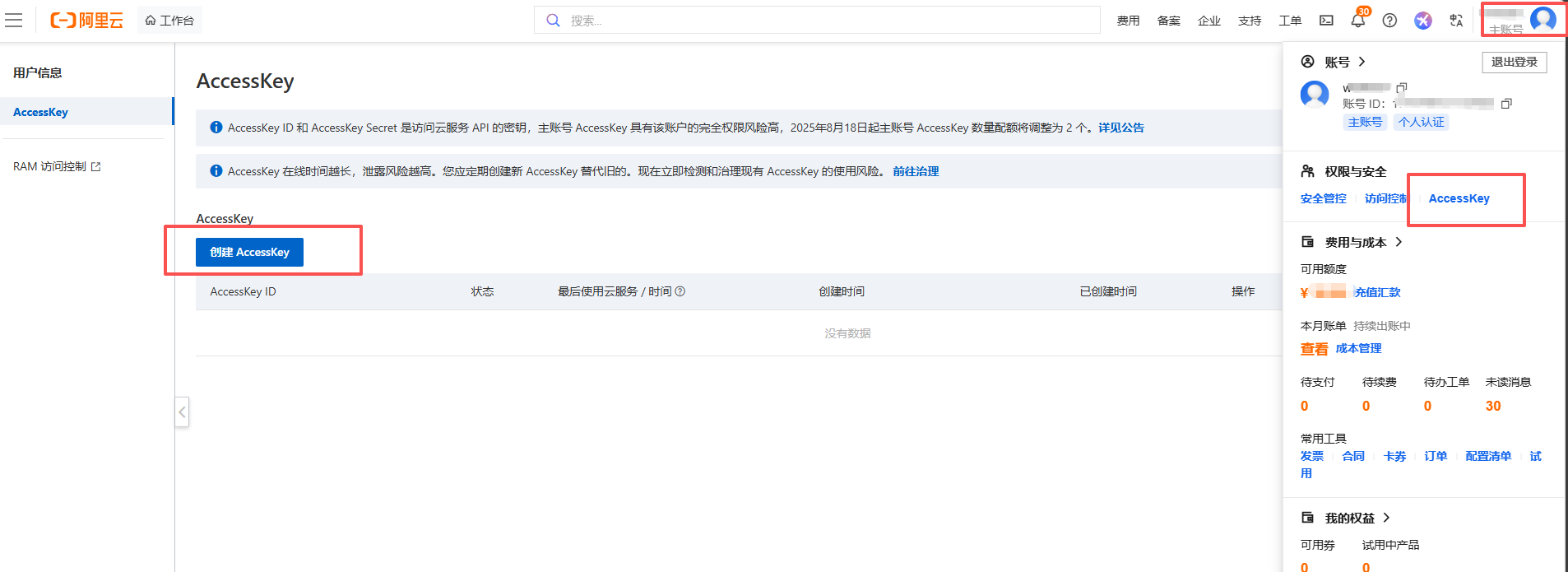
Task: Click the language switch icon
Action: pos(1456,21)
